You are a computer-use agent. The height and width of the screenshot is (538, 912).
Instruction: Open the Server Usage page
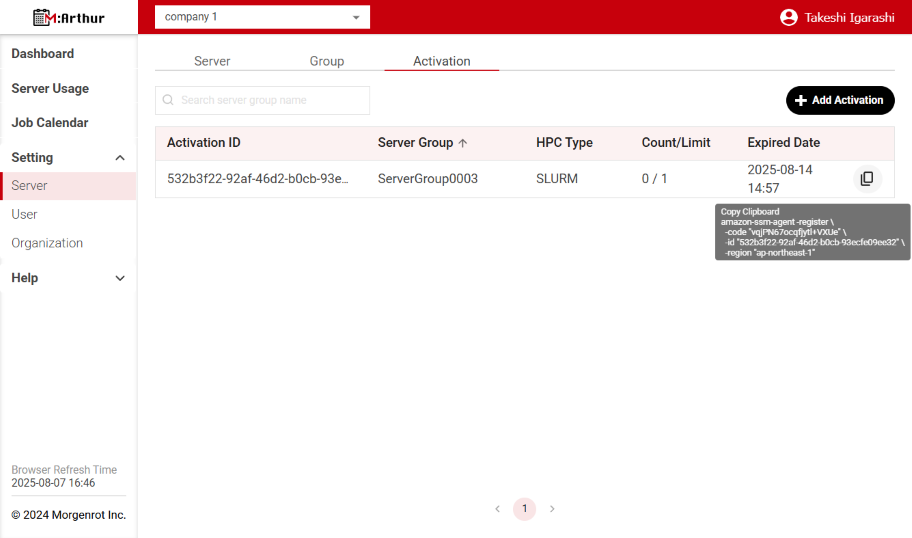(50, 89)
